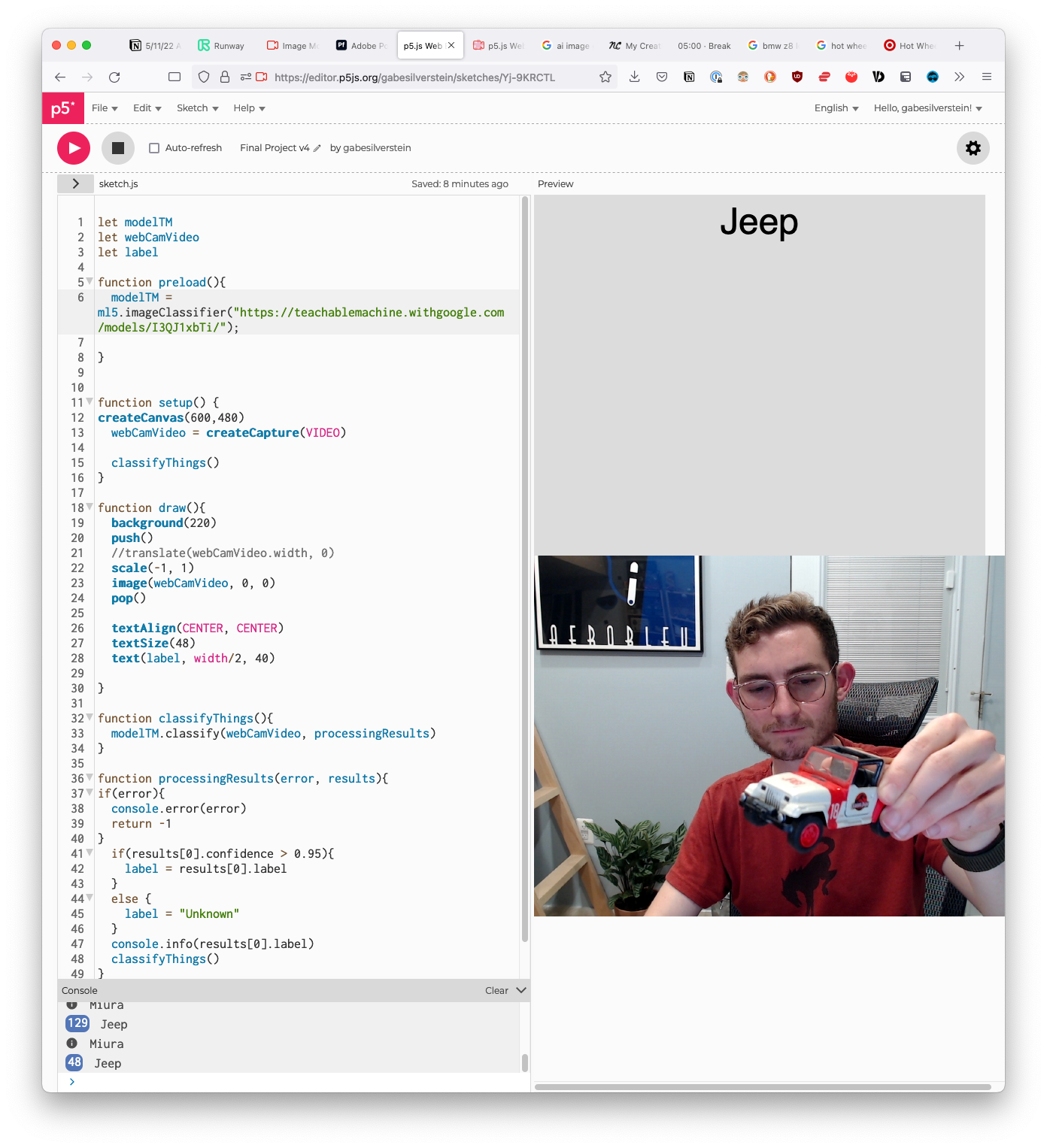The height and width of the screenshot is (1148, 1047).
Task: Enable the Auto-refresh checkbox
Action: 154,148
